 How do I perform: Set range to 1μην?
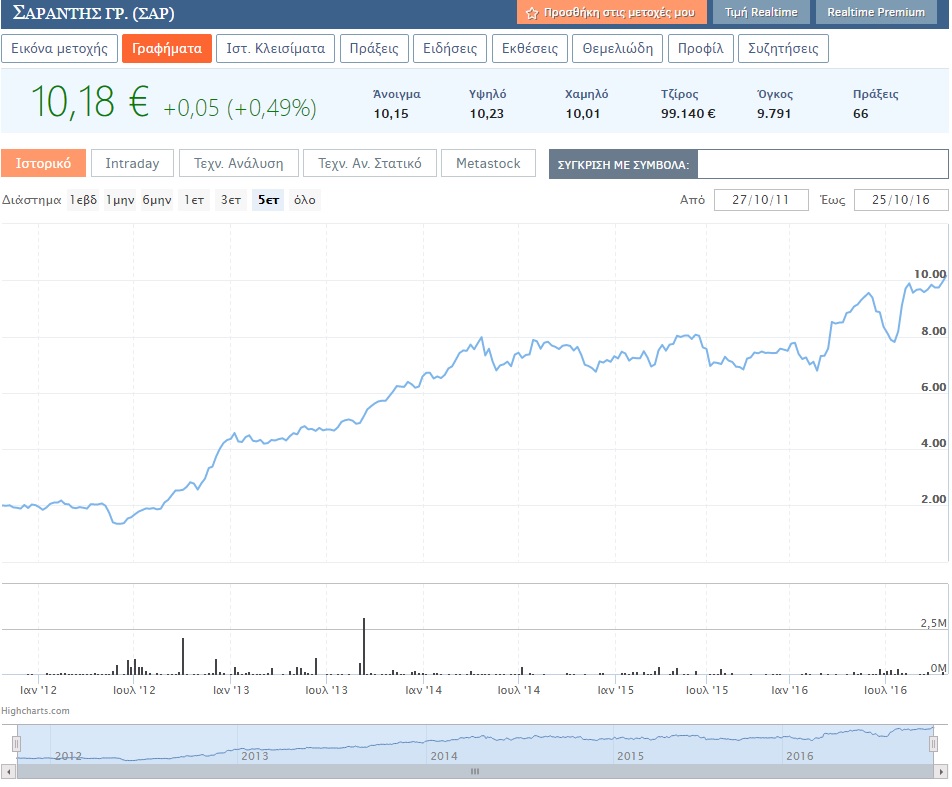pos(120,200)
